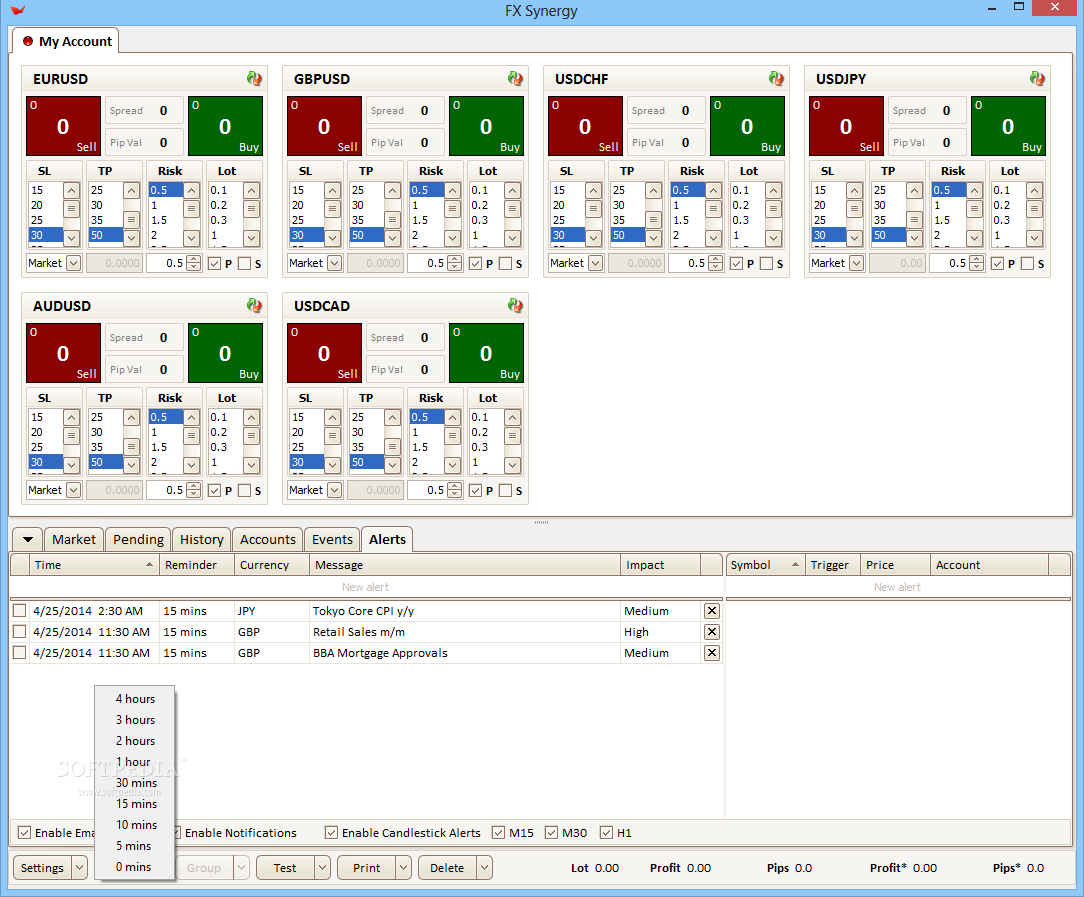
Task: Open the GBPUSD Market order type dropdown
Action: pos(335,263)
